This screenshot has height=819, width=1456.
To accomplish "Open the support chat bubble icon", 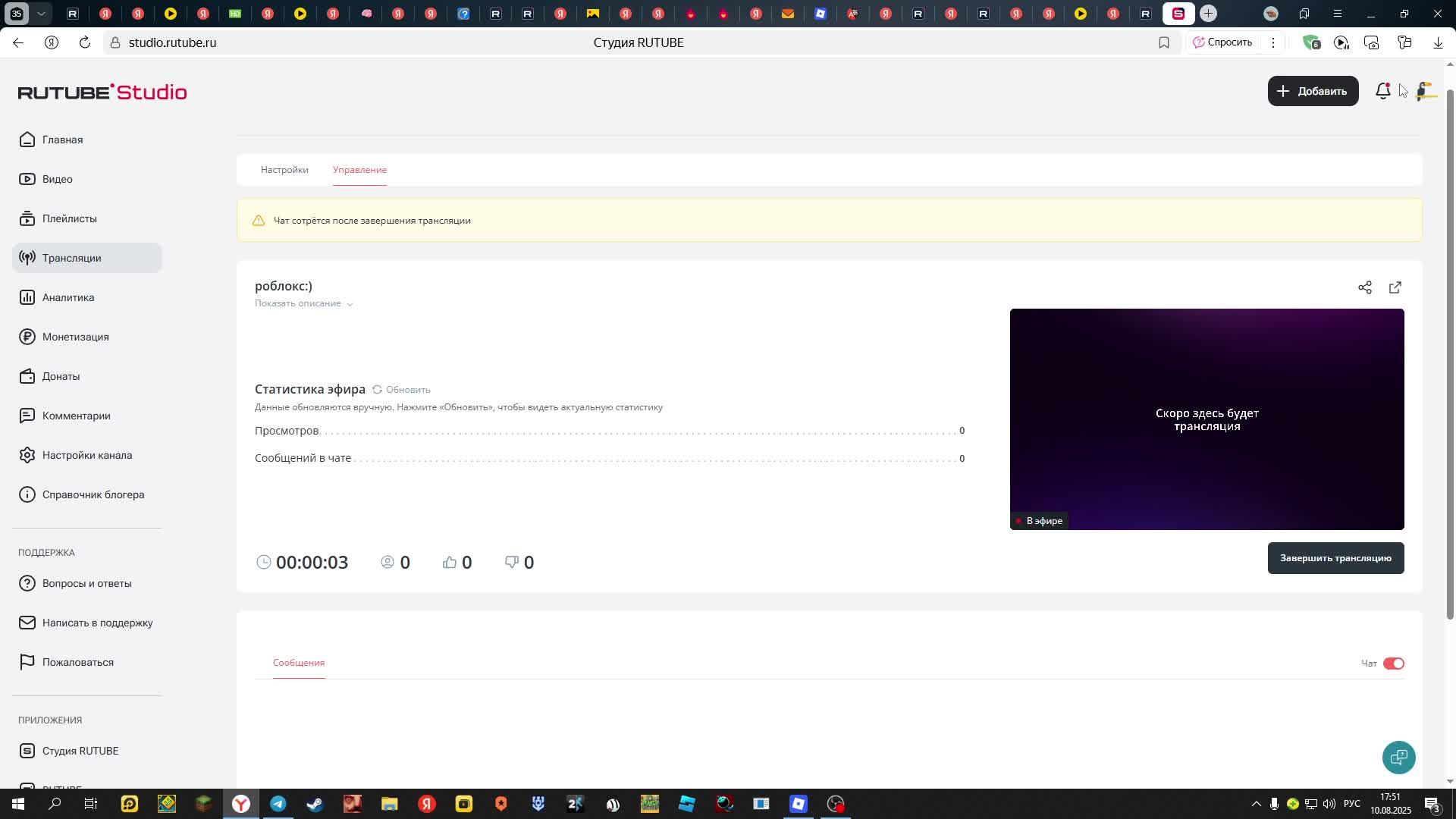I will coord(1398,757).
